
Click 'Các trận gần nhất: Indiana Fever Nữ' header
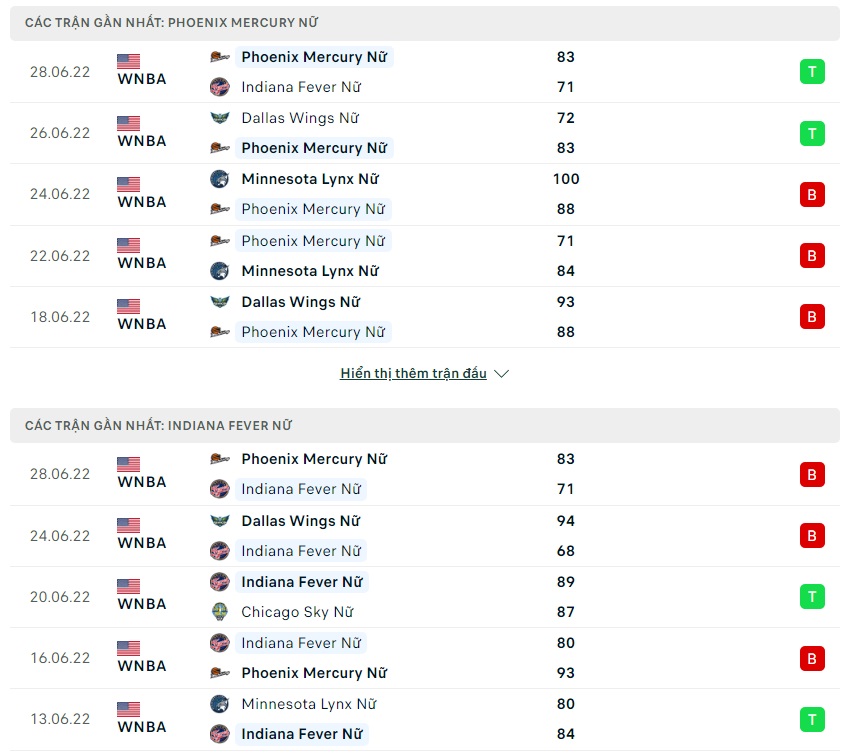tap(158, 426)
